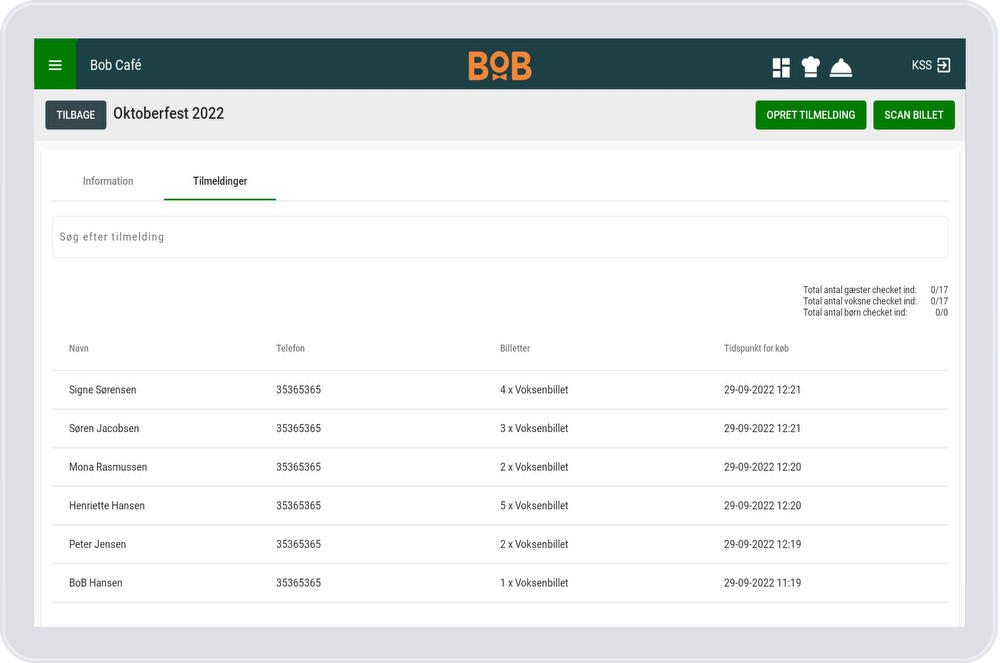Screen dimensions: 1000x663
Task: Open the service bell icon
Action: click(x=841, y=68)
